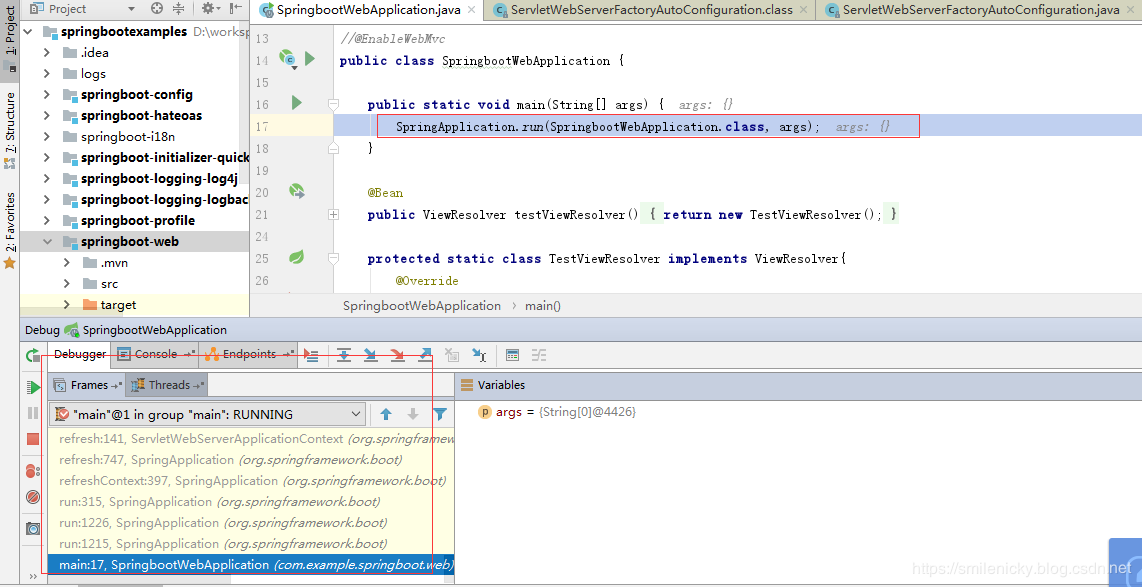This screenshot has height=587, width=1142.
Task: Force Step Into red arrow
Action: [397, 355]
